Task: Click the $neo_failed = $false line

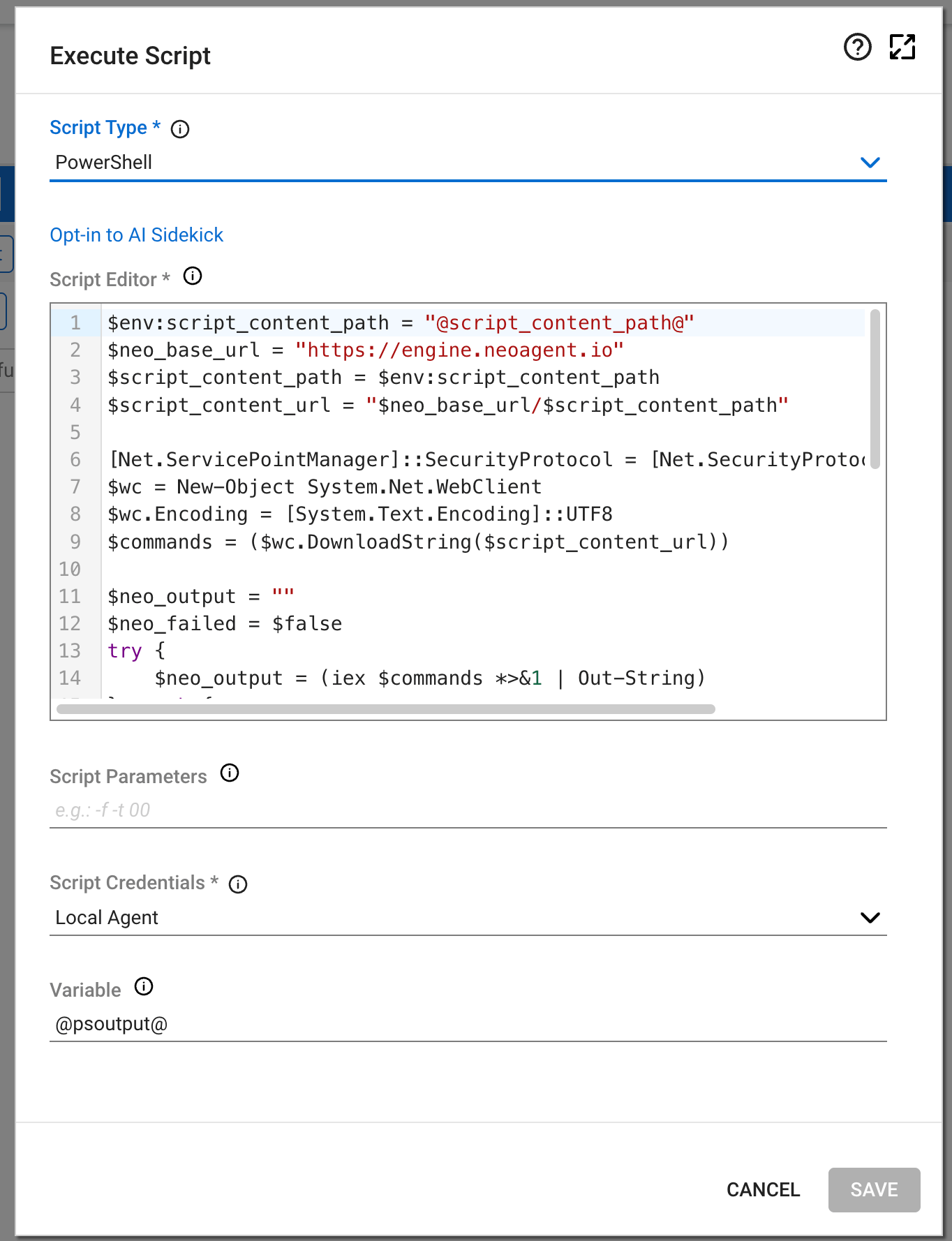Action: click(225, 624)
